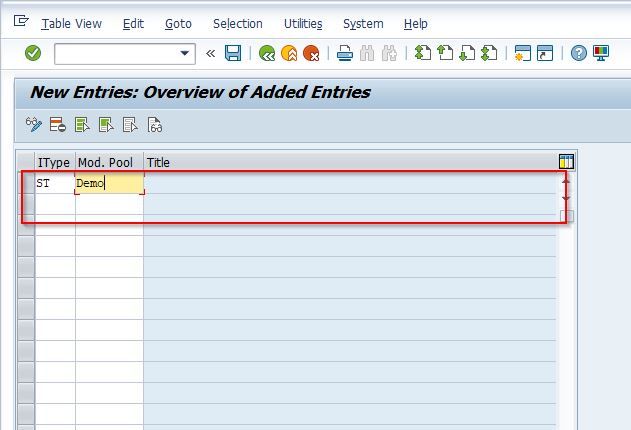
Task: Click the Find Next binoculars icon
Action: pyautogui.click(x=389, y=53)
